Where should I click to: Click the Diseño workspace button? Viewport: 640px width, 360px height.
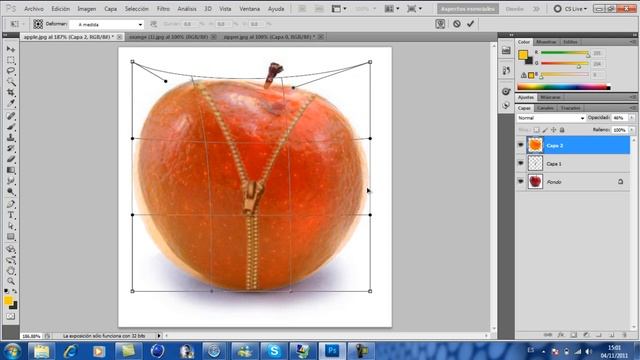515,9
